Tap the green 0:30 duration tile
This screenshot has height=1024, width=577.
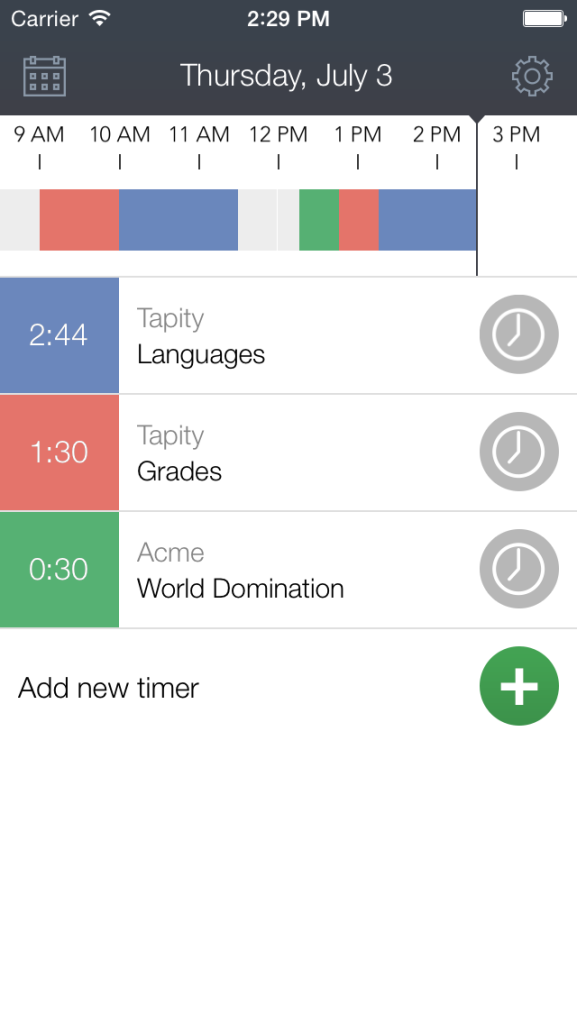59,569
